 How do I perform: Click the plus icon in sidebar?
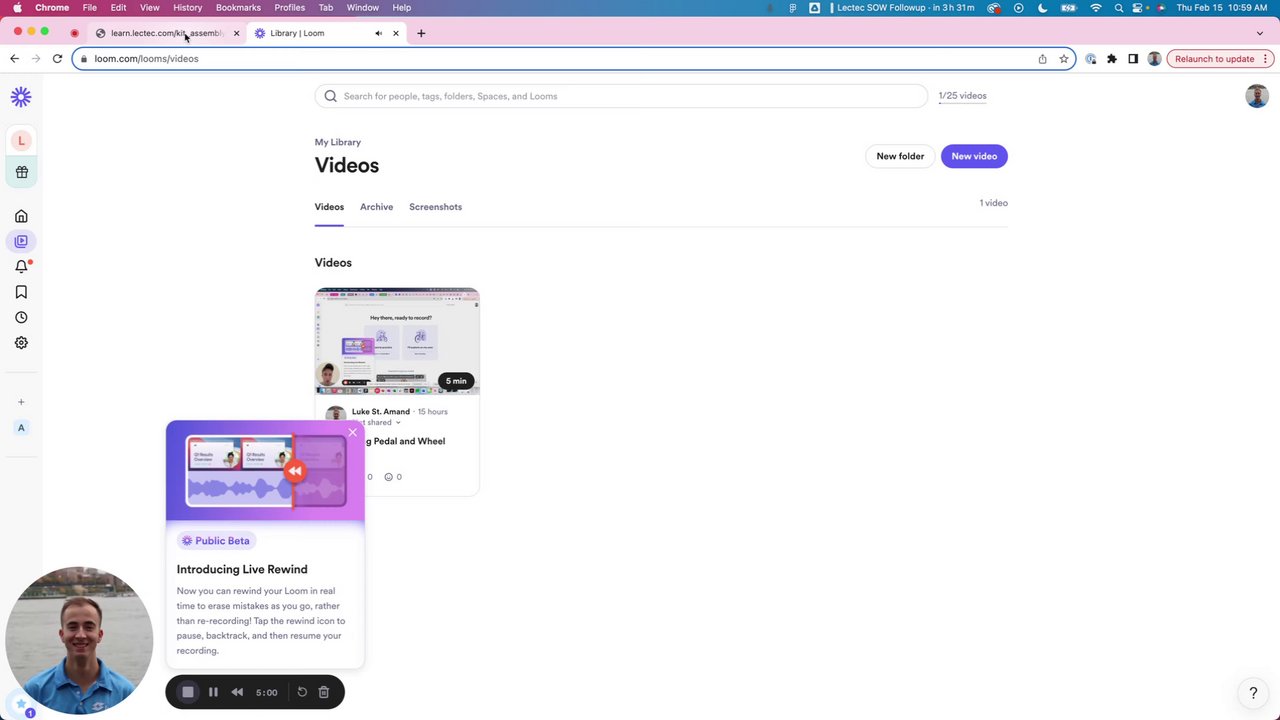point(21,402)
